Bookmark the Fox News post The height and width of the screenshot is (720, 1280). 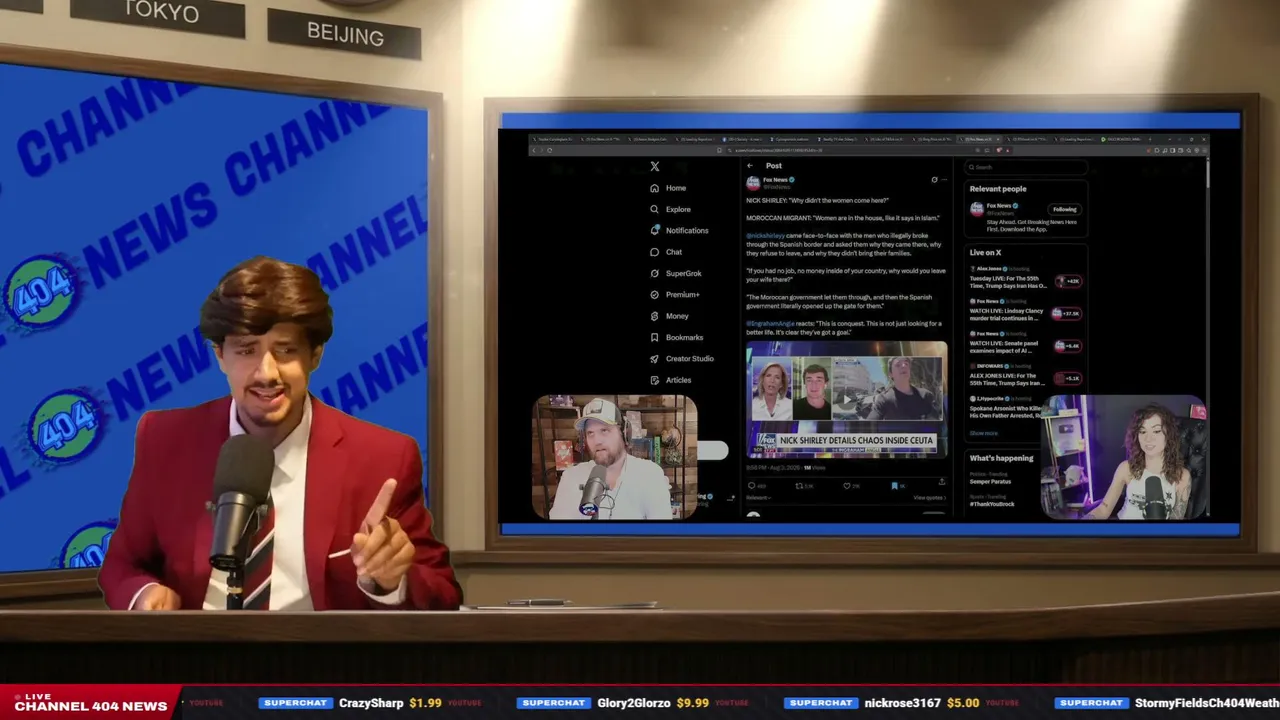click(x=894, y=486)
